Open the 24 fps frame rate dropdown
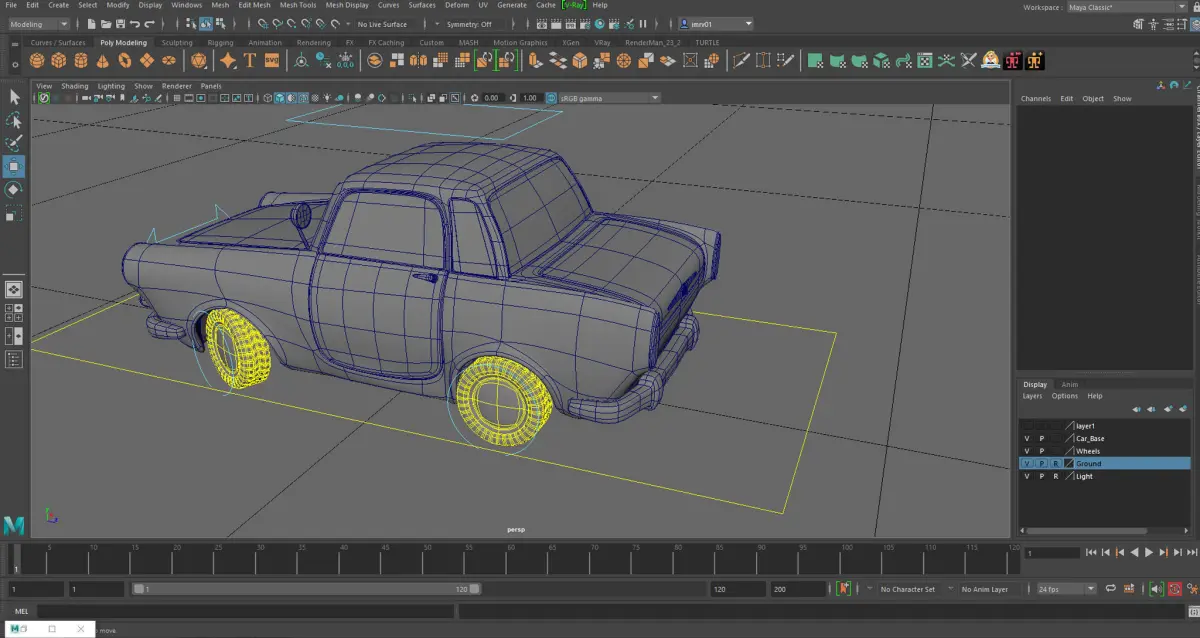Viewport: 1200px width, 638px height. point(1066,589)
